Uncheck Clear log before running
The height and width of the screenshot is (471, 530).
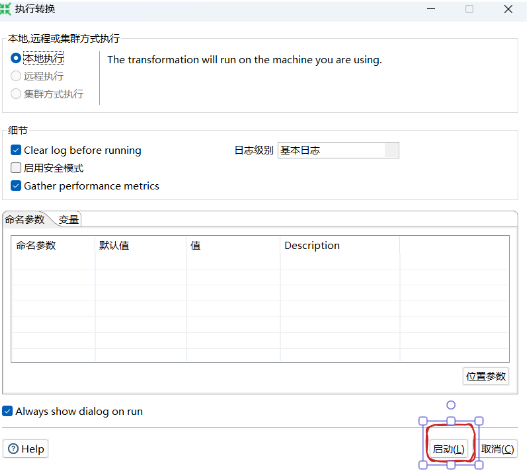pyautogui.click(x=16, y=150)
